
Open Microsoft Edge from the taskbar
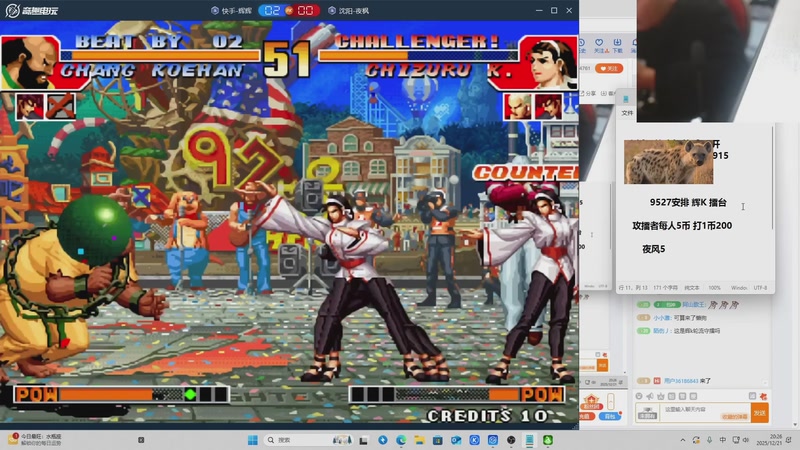click(x=401, y=440)
